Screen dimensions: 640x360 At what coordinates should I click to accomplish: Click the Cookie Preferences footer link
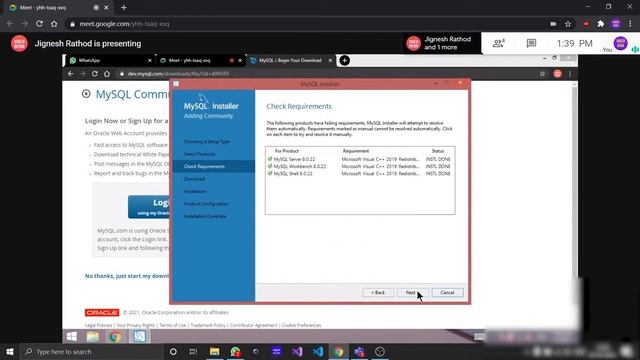(x=302, y=325)
